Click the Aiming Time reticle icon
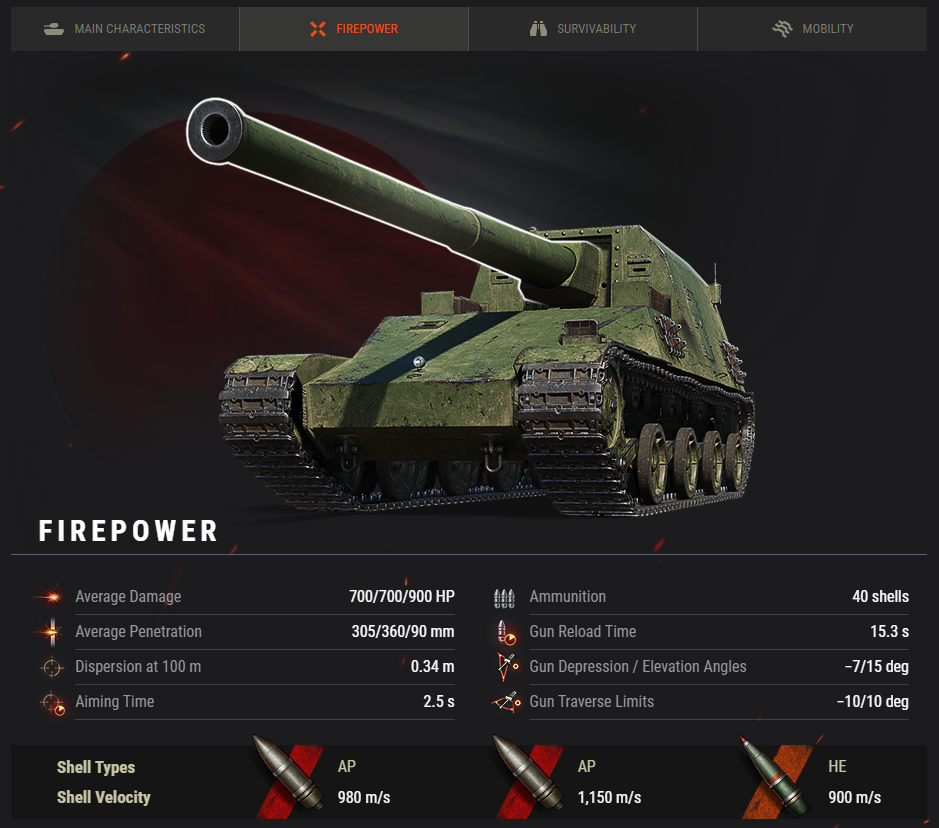Viewport: 939px width, 828px height. 53,703
